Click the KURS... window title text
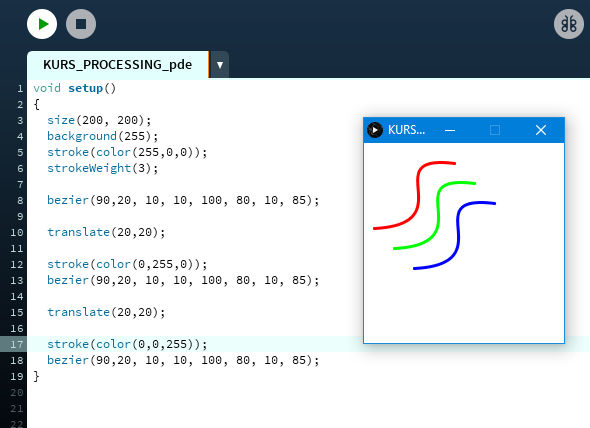Image resolution: width=590 pixels, height=428 pixels. click(x=406, y=130)
